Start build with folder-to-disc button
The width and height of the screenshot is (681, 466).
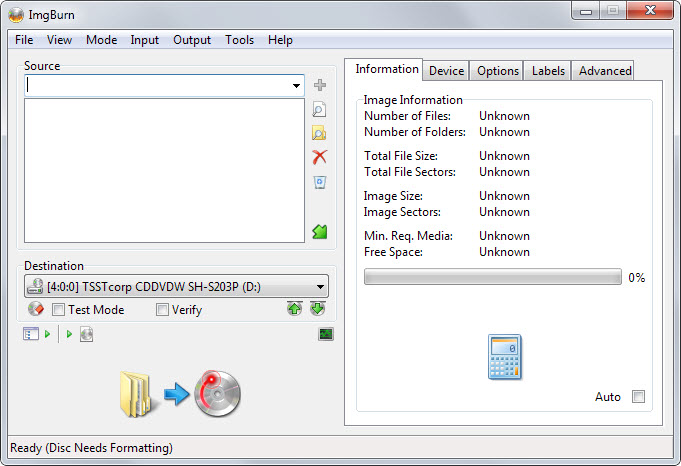(x=180, y=394)
